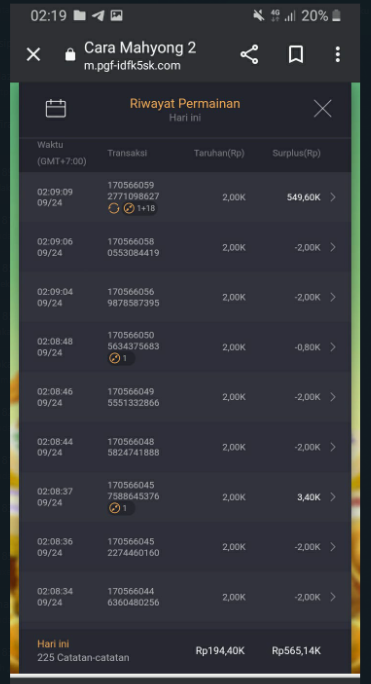The height and width of the screenshot is (684, 371).
Task: Tap the Telegram notification icon in status bar
Action: [98, 16]
